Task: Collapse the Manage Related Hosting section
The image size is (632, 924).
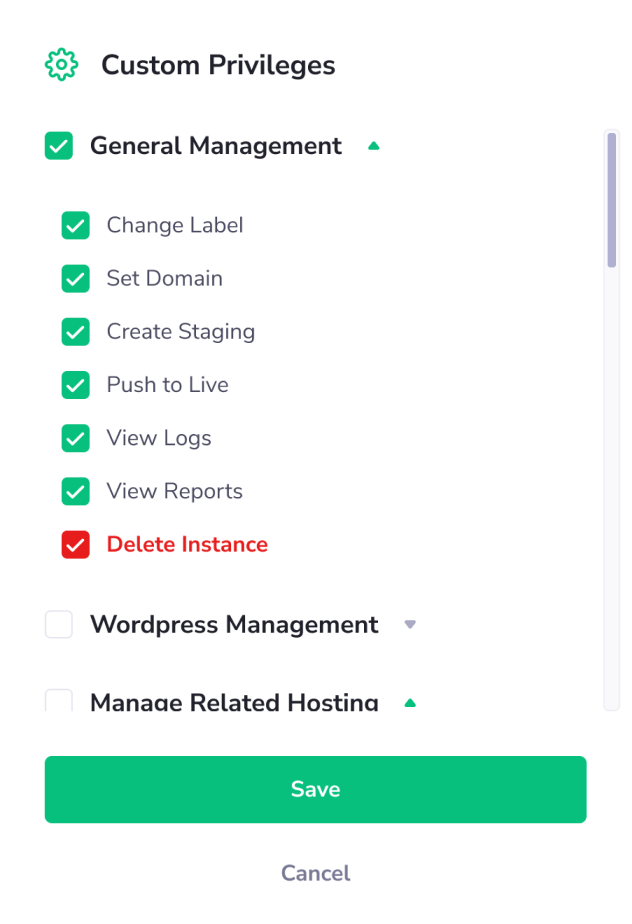Action: pos(409,702)
